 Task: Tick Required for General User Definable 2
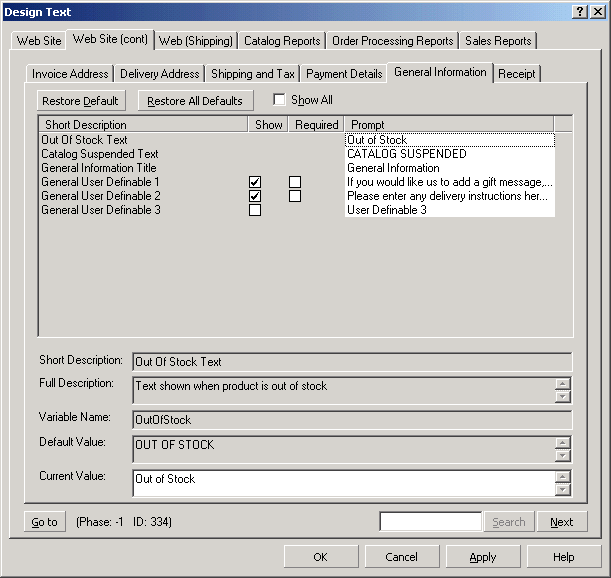tap(295, 196)
